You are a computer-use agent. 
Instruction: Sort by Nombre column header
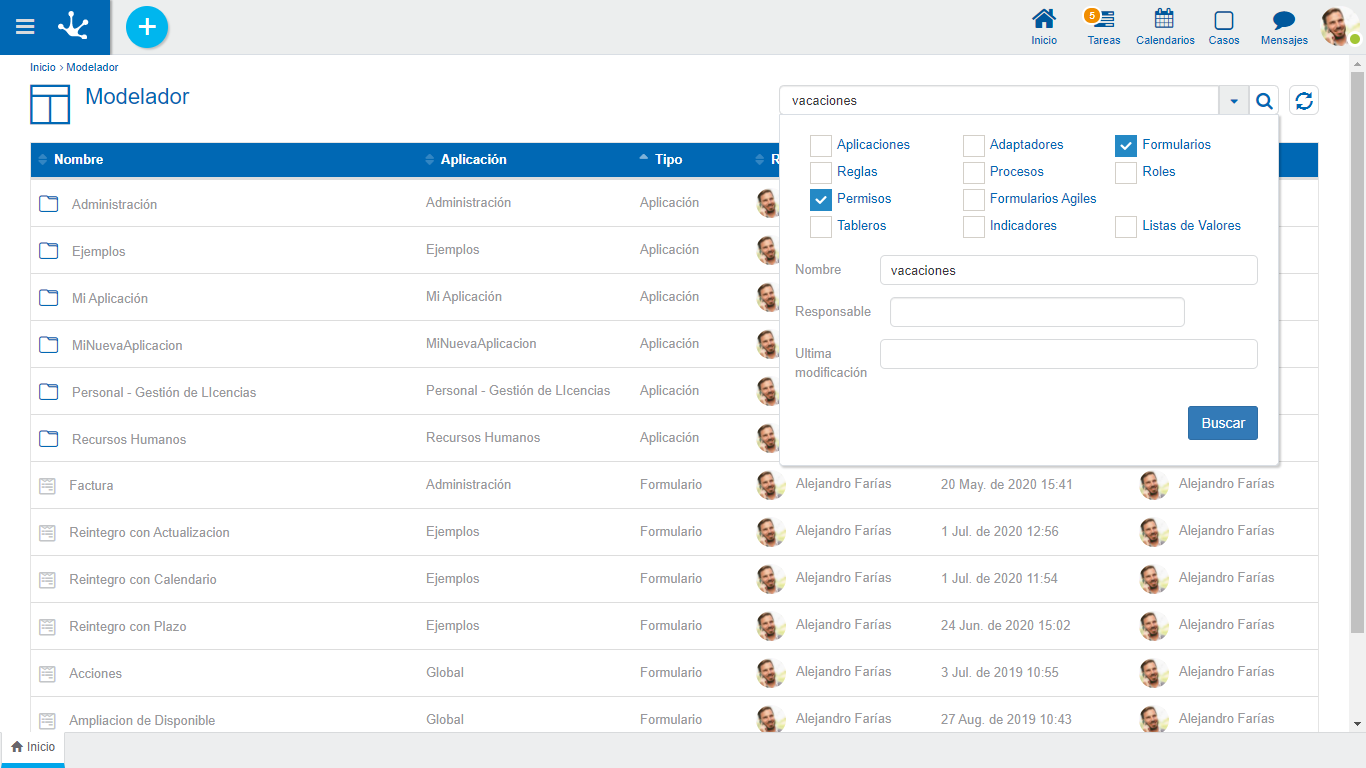pyautogui.click(x=78, y=159)
